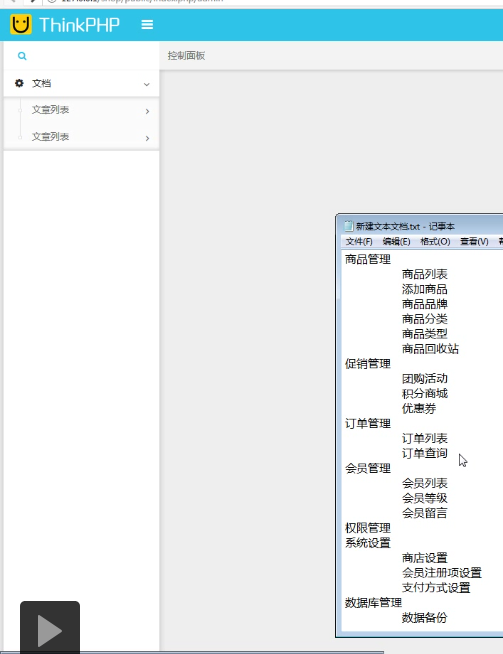Click the gear icon beside 文档

[x=19, y=83]
